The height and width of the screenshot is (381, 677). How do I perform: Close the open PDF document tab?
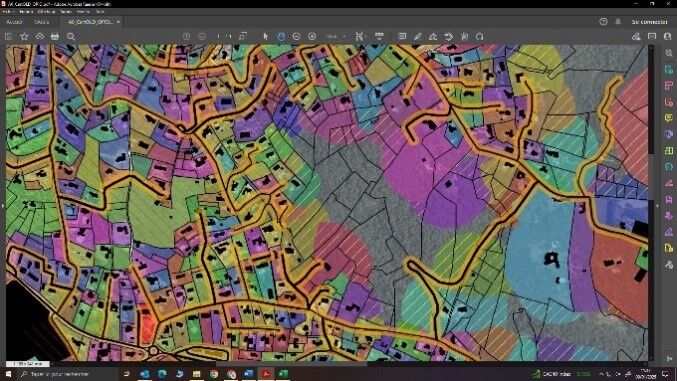point(118,22)
